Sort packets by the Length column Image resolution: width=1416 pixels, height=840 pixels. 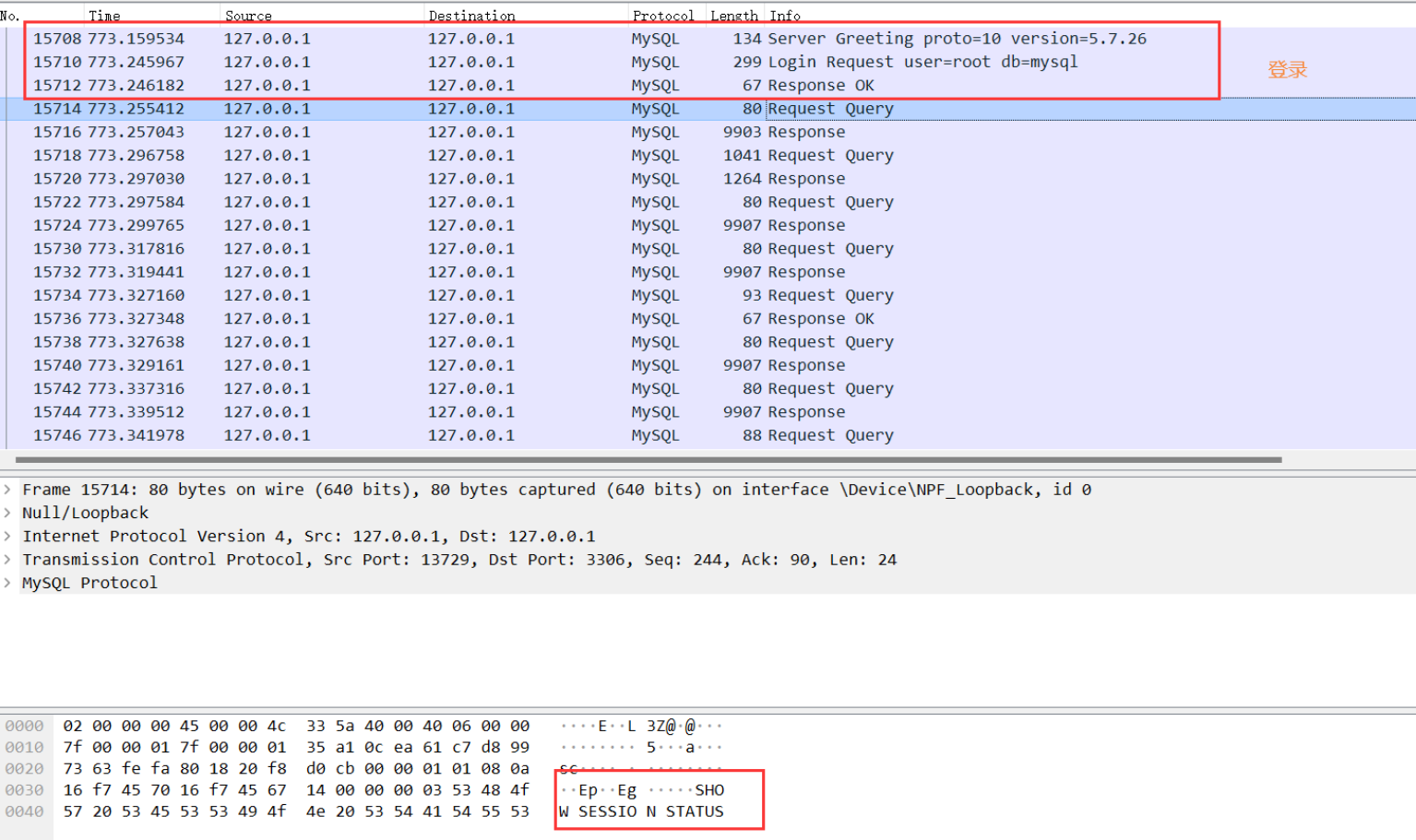733,15
